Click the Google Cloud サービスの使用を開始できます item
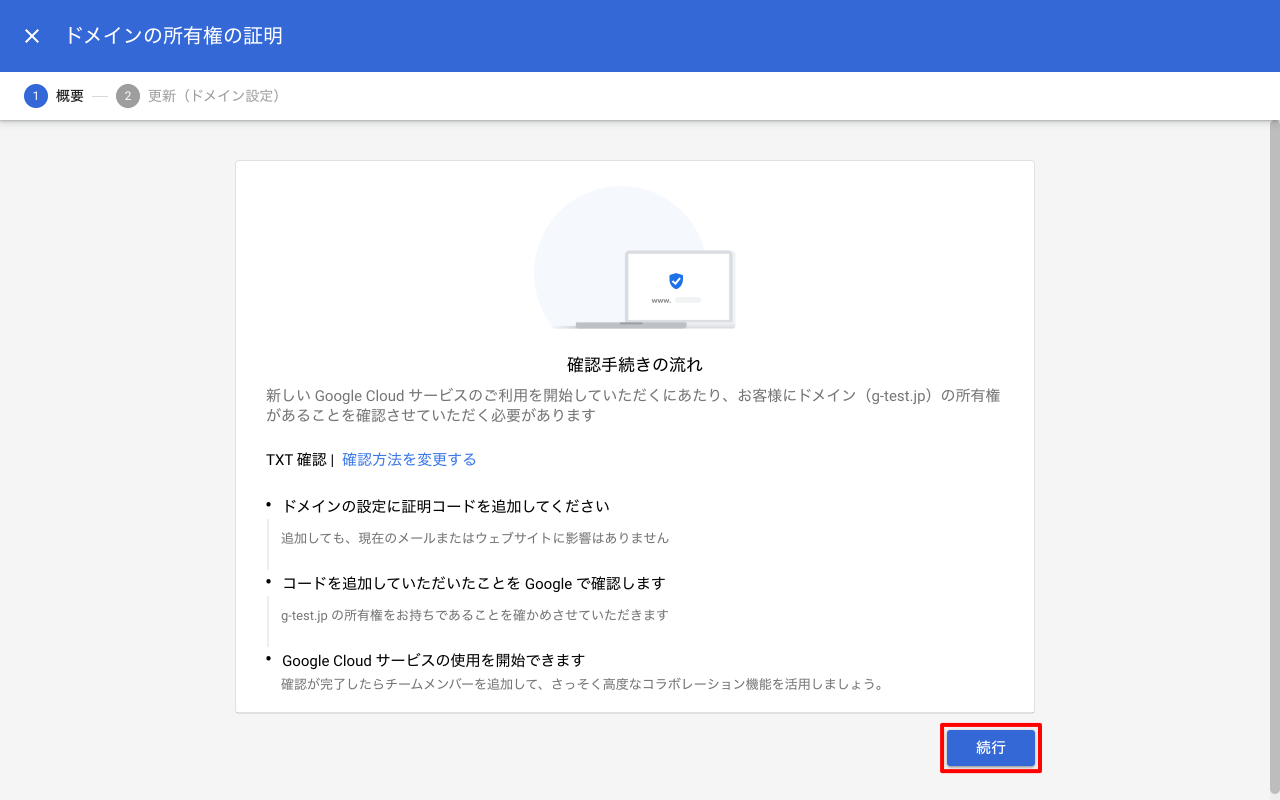Image resolution: width=1280 pixels, height=800 pixels. [x=433, y=660]
